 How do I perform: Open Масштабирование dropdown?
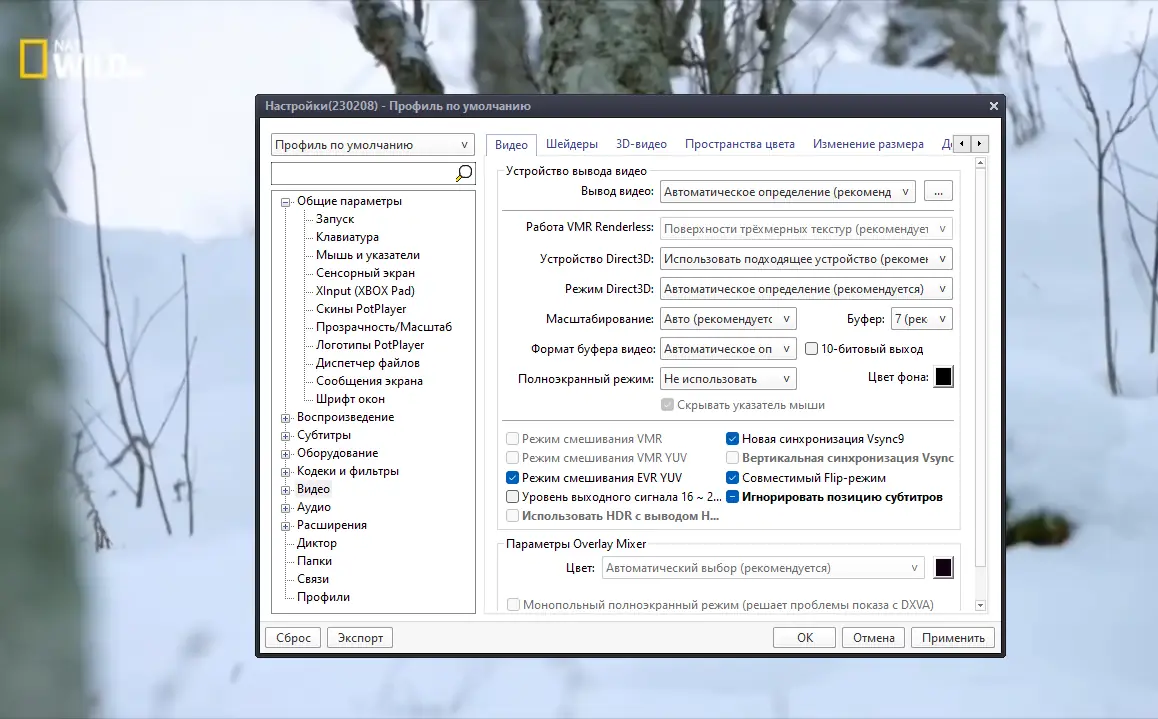[x=727, y=319]
